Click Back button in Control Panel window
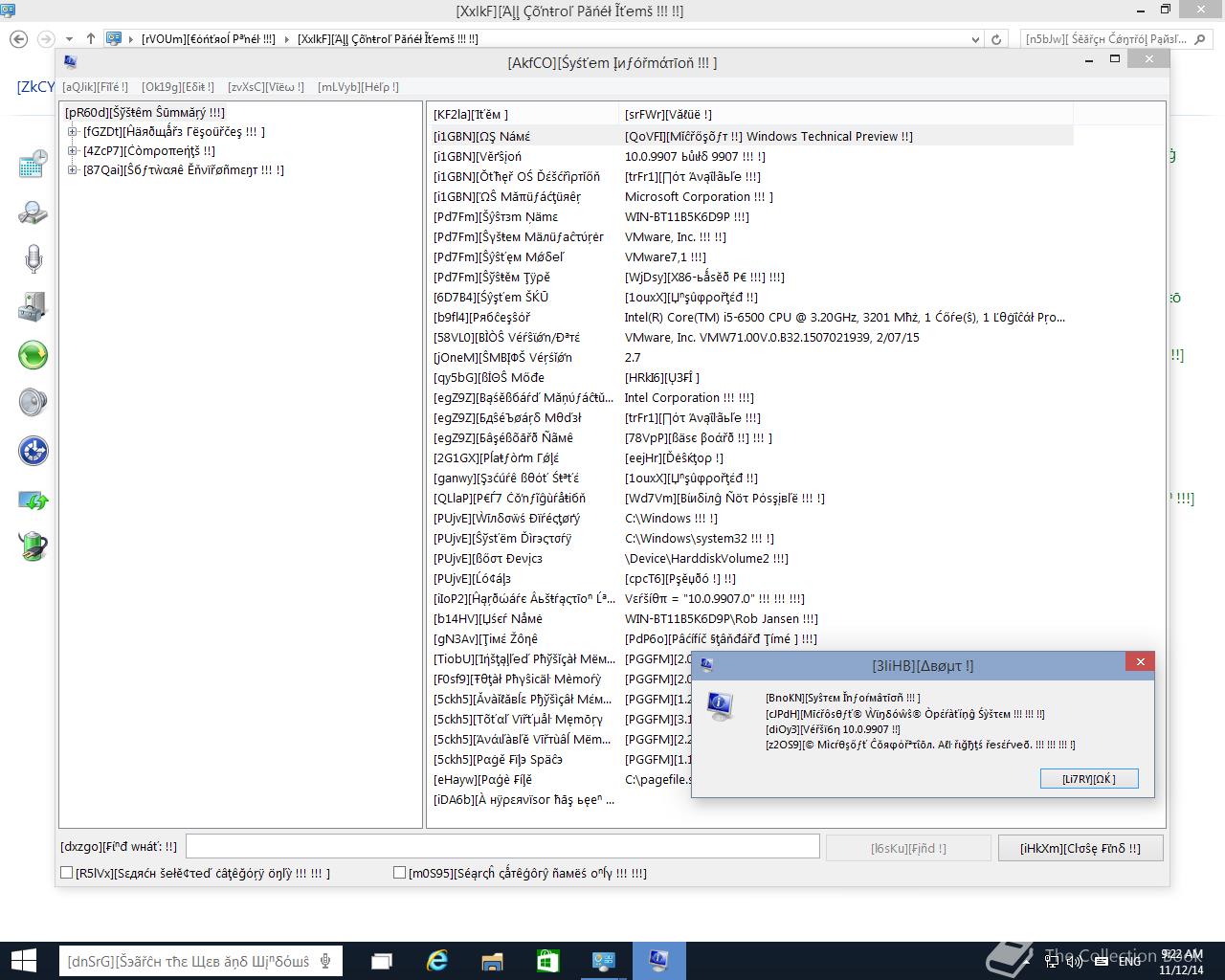 point(18,39)
